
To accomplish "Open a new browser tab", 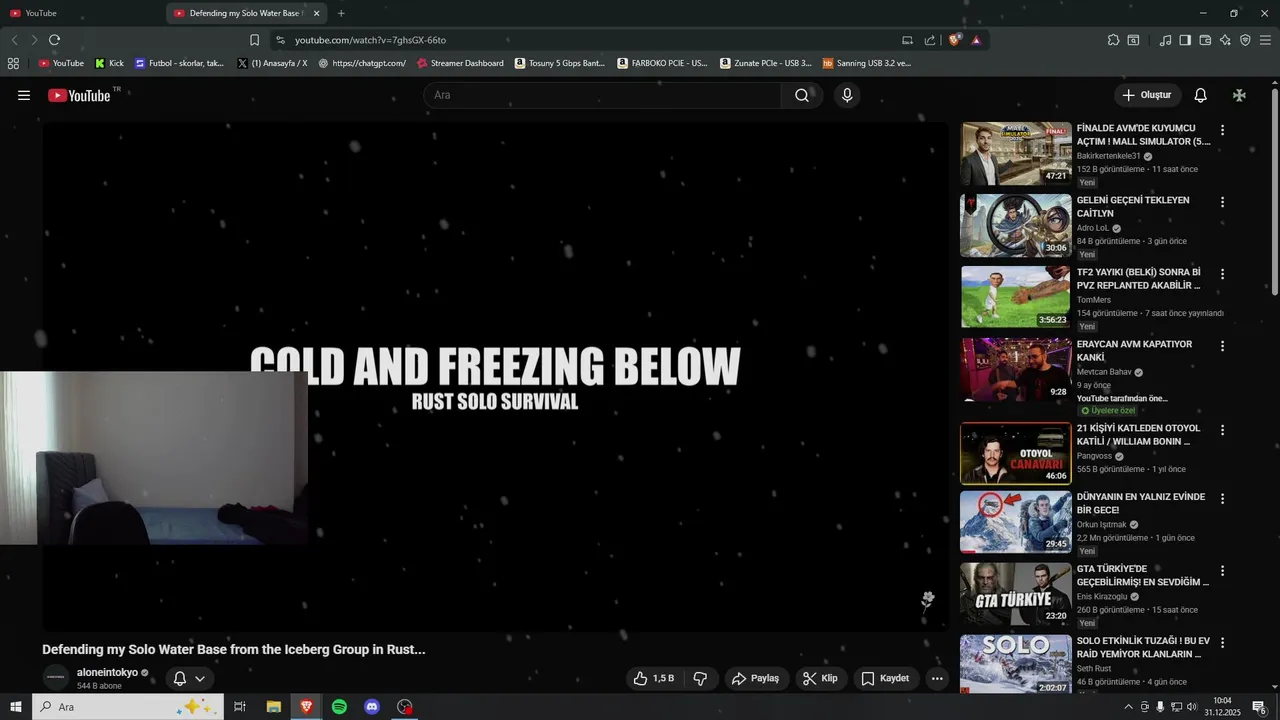I will point(341,13).
